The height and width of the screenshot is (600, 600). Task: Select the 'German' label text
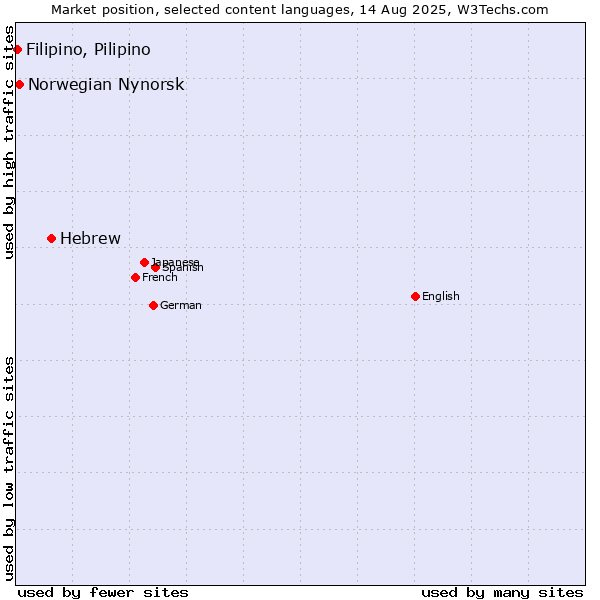[181, 305]
